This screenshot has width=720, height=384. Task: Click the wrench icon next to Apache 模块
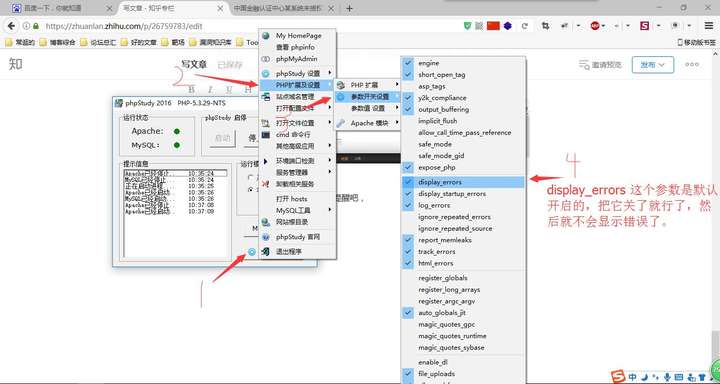point(340,123)
